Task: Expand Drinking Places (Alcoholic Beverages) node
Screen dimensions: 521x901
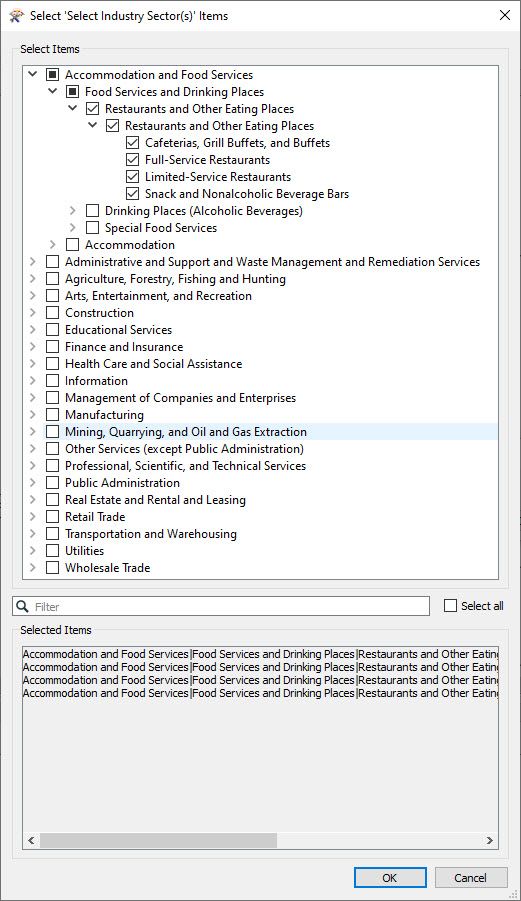Action: pos(72,211)
